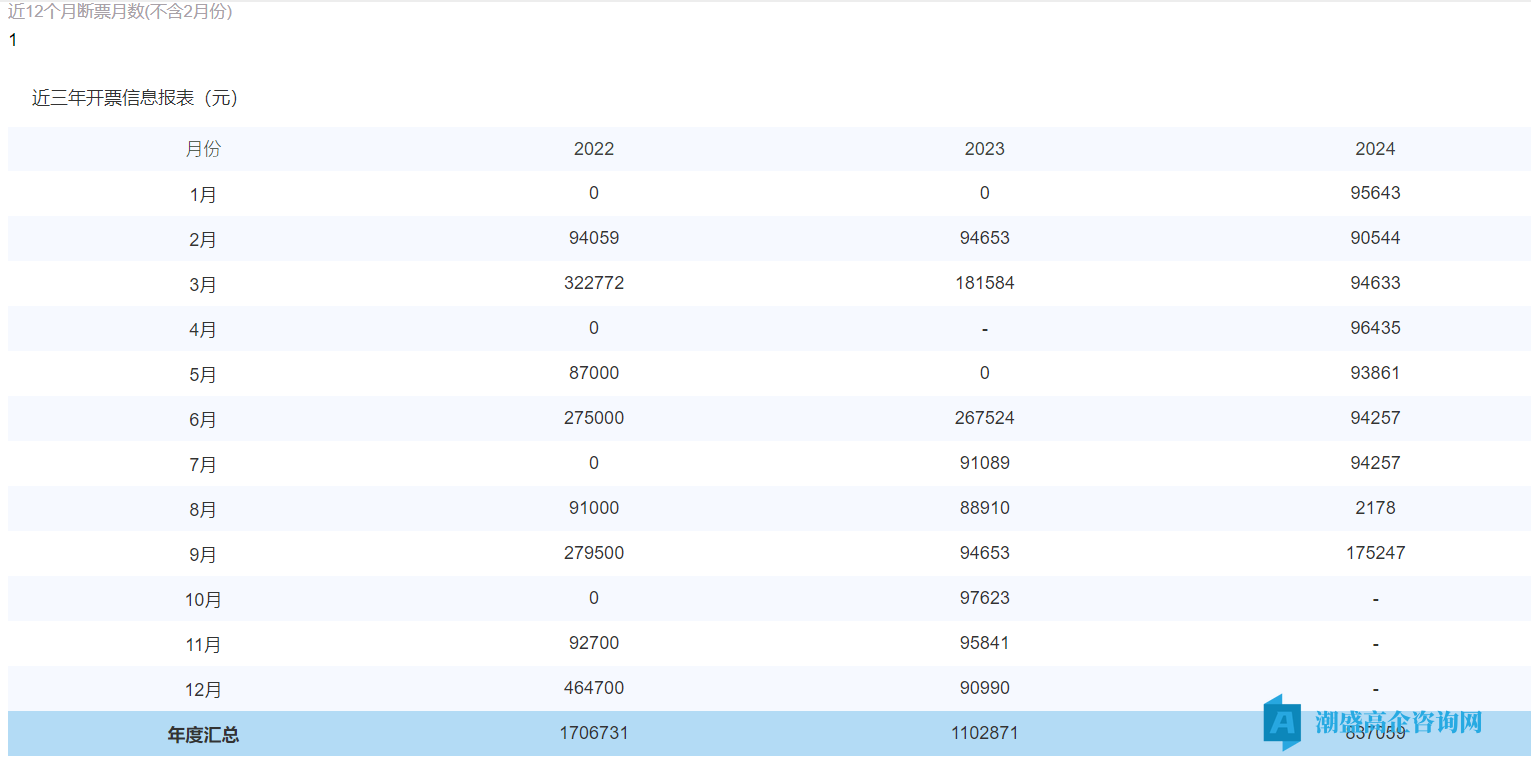
Task: Select 6月 2024 value 94257
Action: 1375,418
